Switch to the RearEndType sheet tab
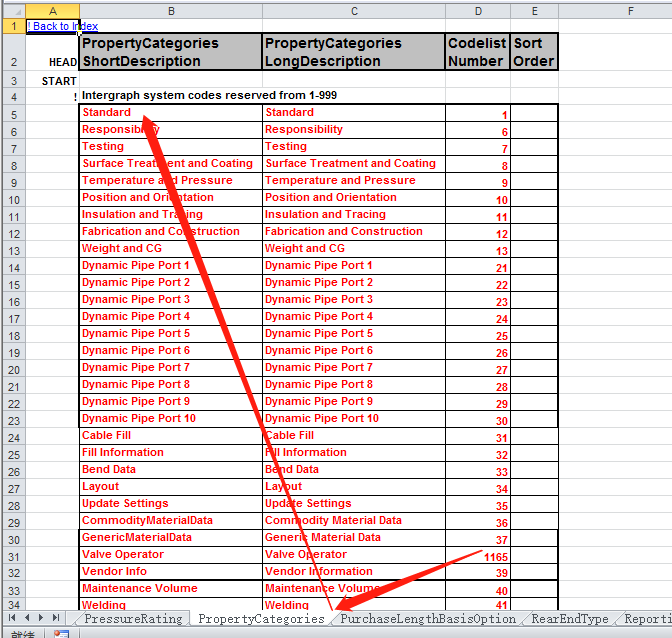This screenshot has width=672, height=638. click(x=570, y=619)
